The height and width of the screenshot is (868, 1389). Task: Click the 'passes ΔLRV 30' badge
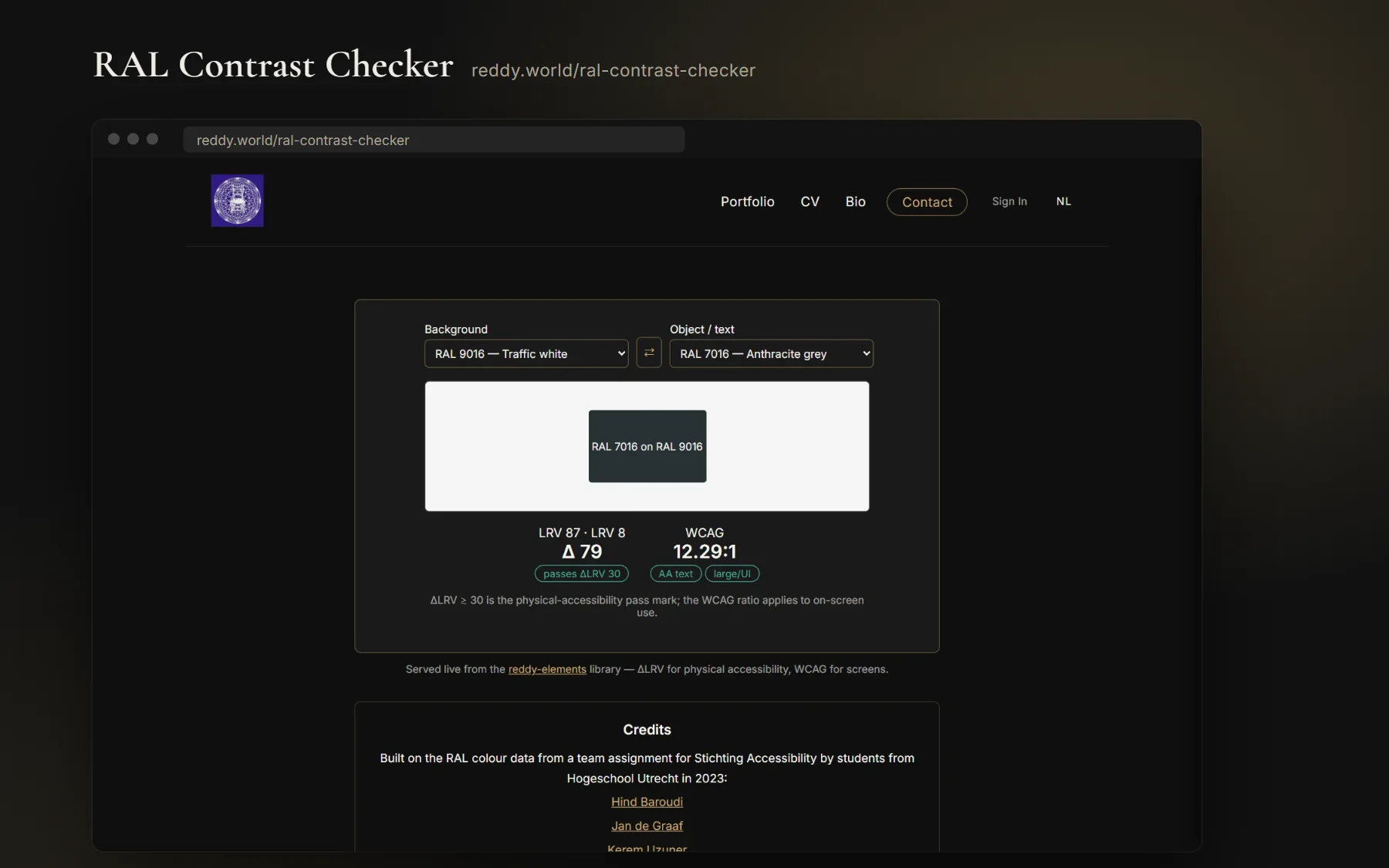(x=582, y=573)
